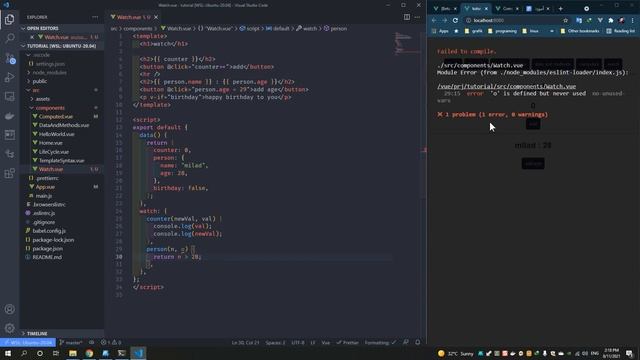Open Chrome's three-dot menu

click(632, 20)
